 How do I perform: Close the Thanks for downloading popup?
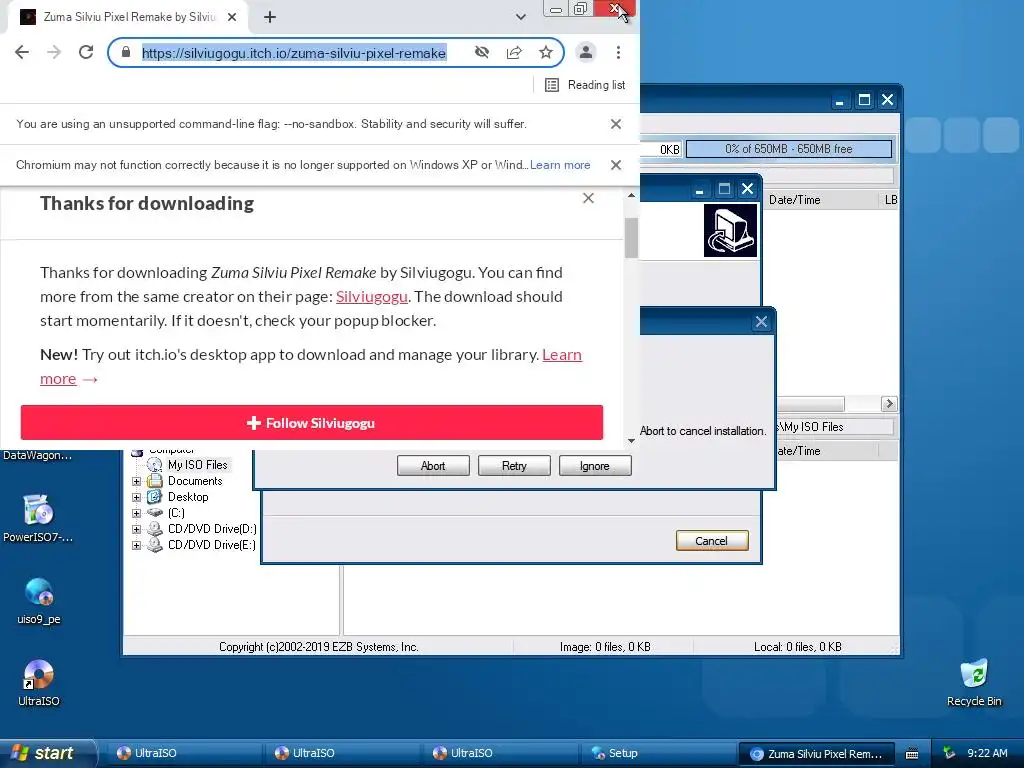588,198
